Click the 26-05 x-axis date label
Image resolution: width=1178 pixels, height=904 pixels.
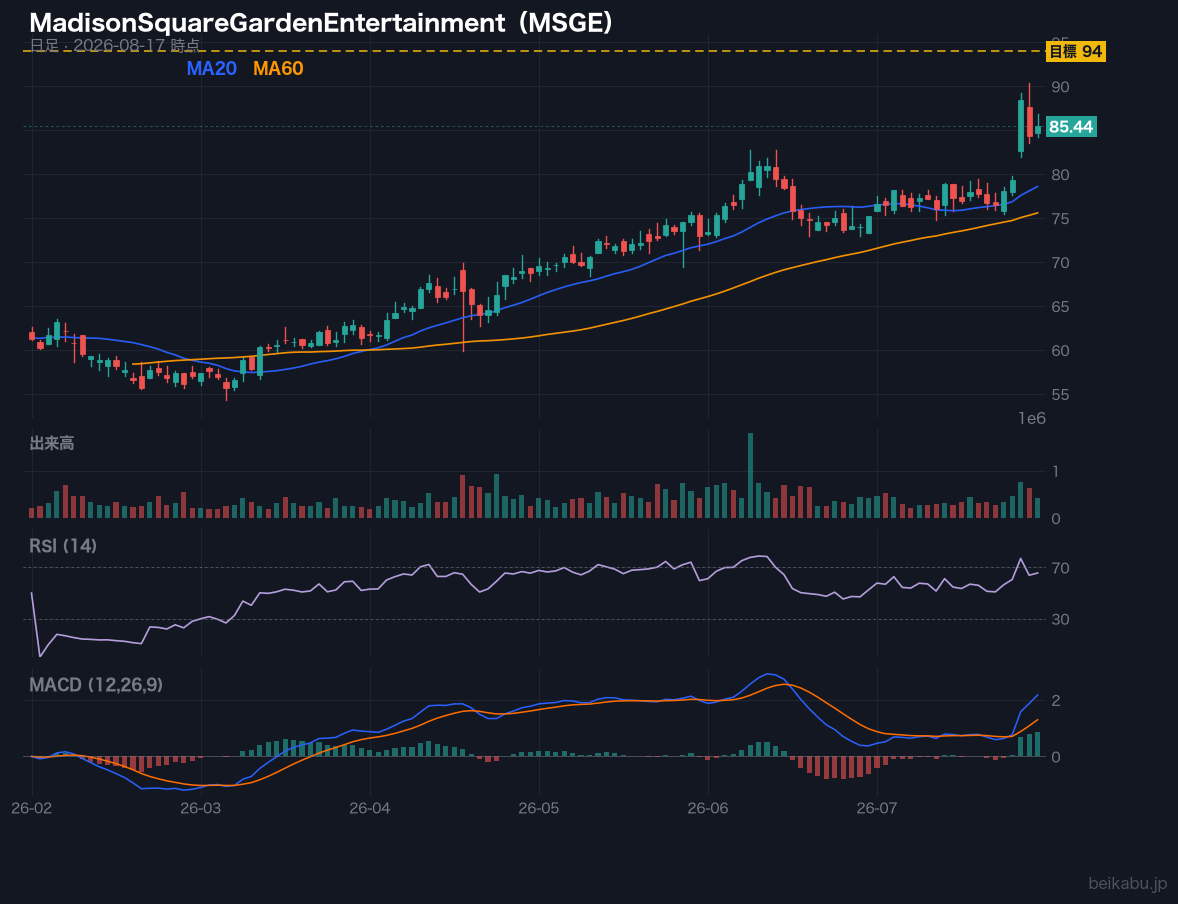(x=539, y=808)
